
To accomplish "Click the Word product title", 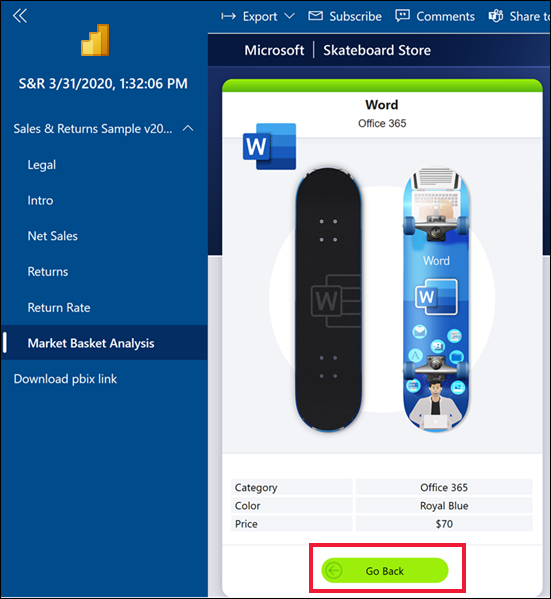I will [382, 105].
